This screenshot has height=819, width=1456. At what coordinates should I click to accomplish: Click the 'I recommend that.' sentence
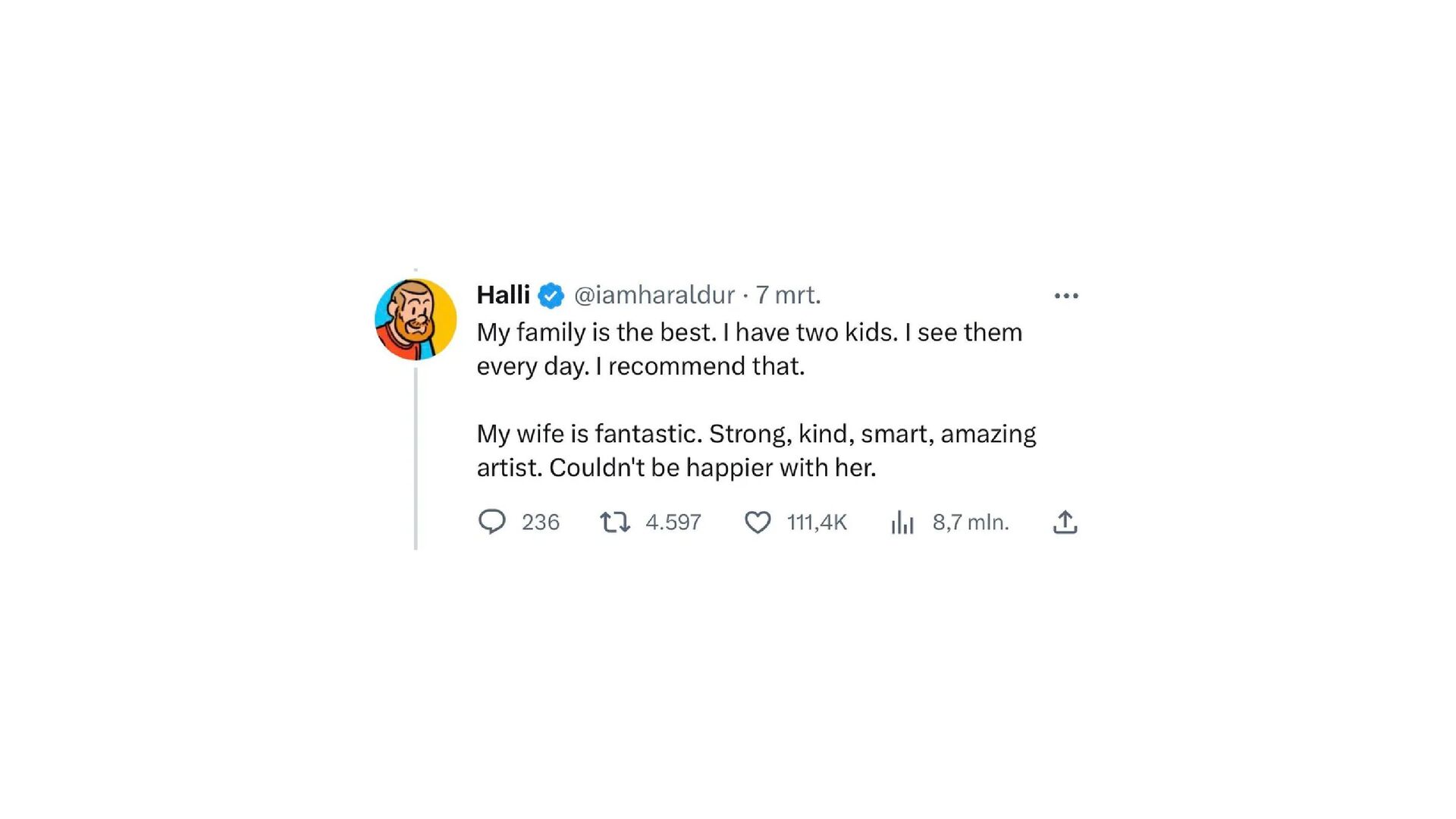pyautogui.click(x=699, y=366)
